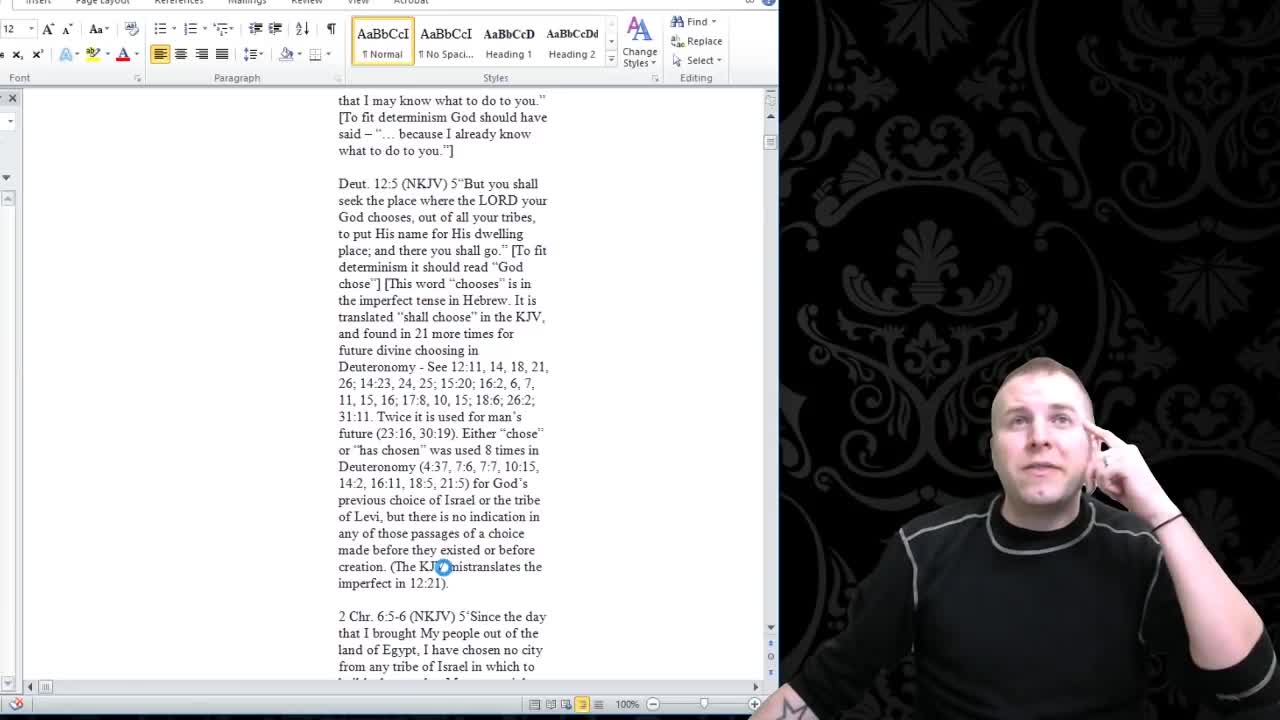Image resolution: width=1280 pixels, height=720 pixels.
Task: Open the Insert ribbon tab
Action: coord(38,3)
